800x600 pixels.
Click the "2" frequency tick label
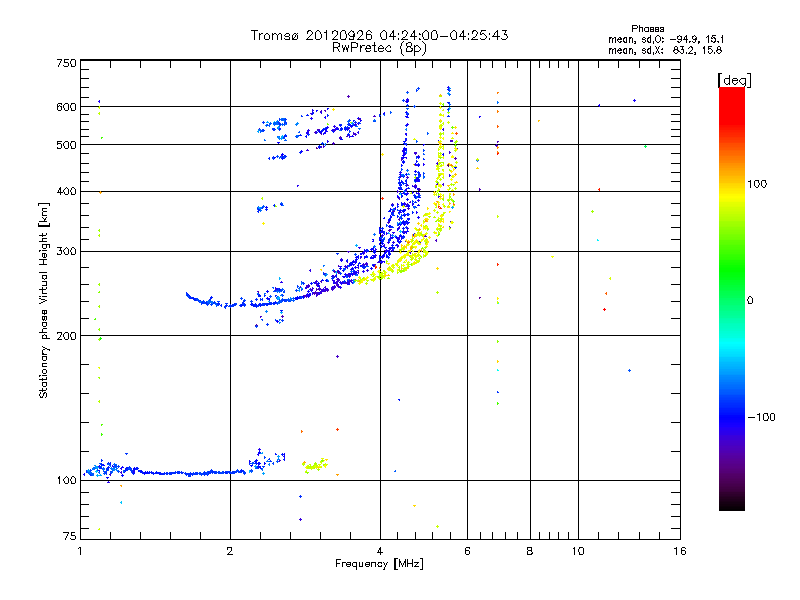pyautogui.click(x=230, y=551)
